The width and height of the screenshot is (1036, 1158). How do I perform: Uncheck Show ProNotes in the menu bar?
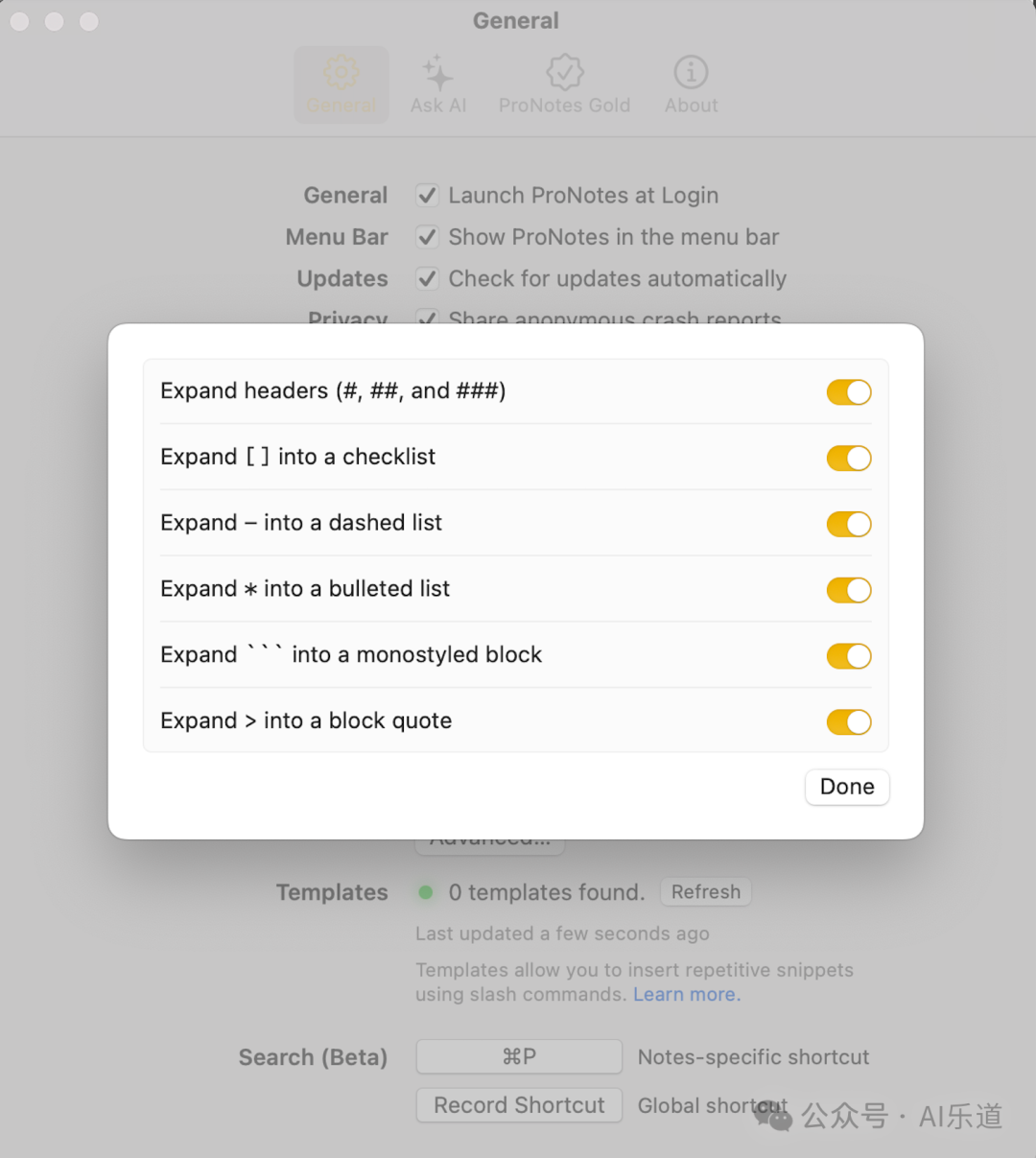pyautogui.click(x=427, y=237)
